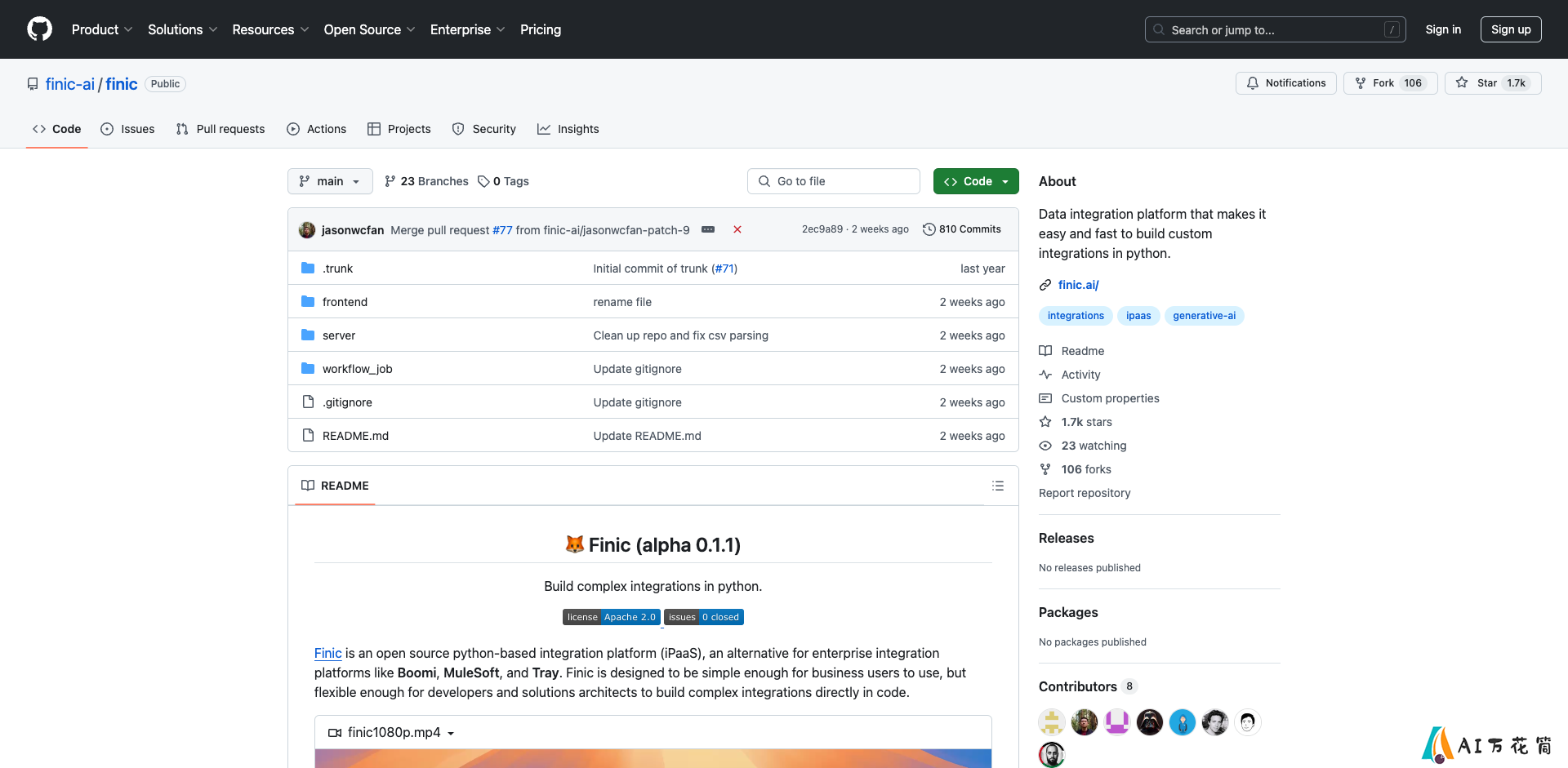The image size is (1568, 768).
Task: Open the Enterprise dropdown
Action: pos(467,29)
